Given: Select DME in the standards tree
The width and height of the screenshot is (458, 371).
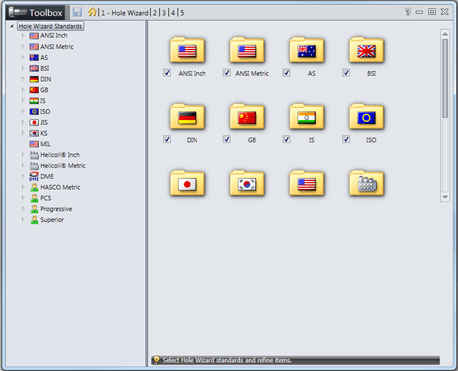Looking at the screenshot, I should (47, 176).
